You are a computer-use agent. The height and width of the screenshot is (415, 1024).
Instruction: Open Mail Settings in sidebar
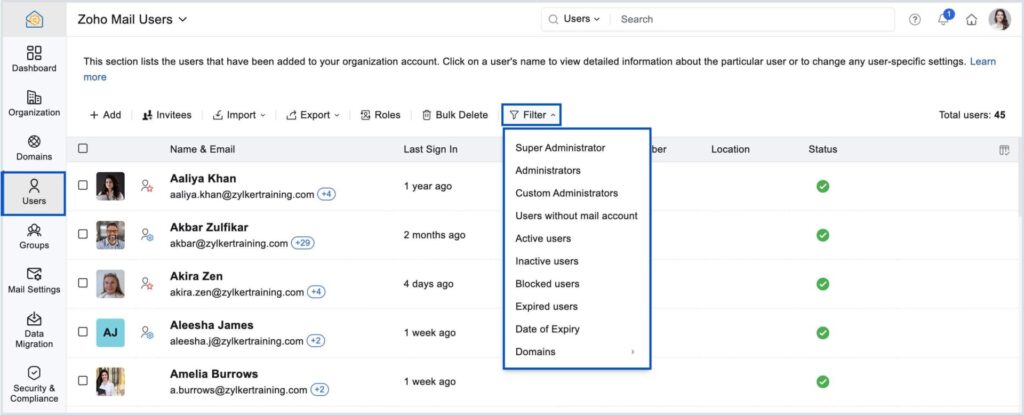point(34,280)
